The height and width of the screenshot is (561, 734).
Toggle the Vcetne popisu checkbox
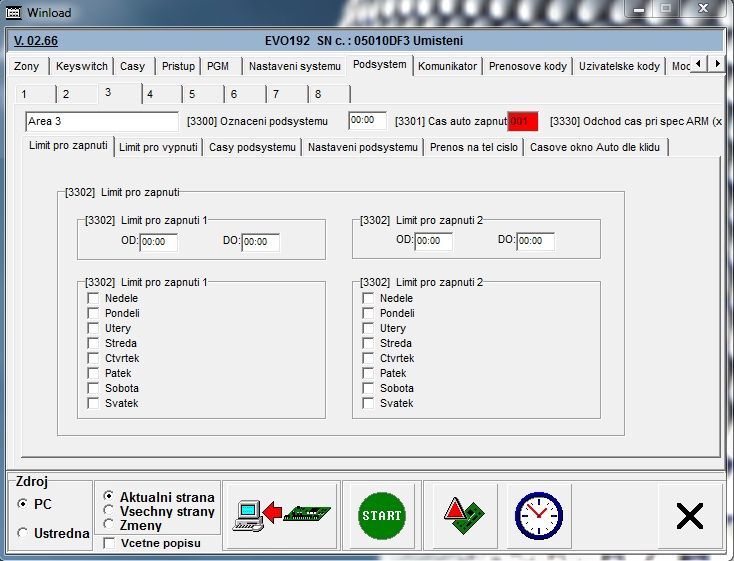109,543
